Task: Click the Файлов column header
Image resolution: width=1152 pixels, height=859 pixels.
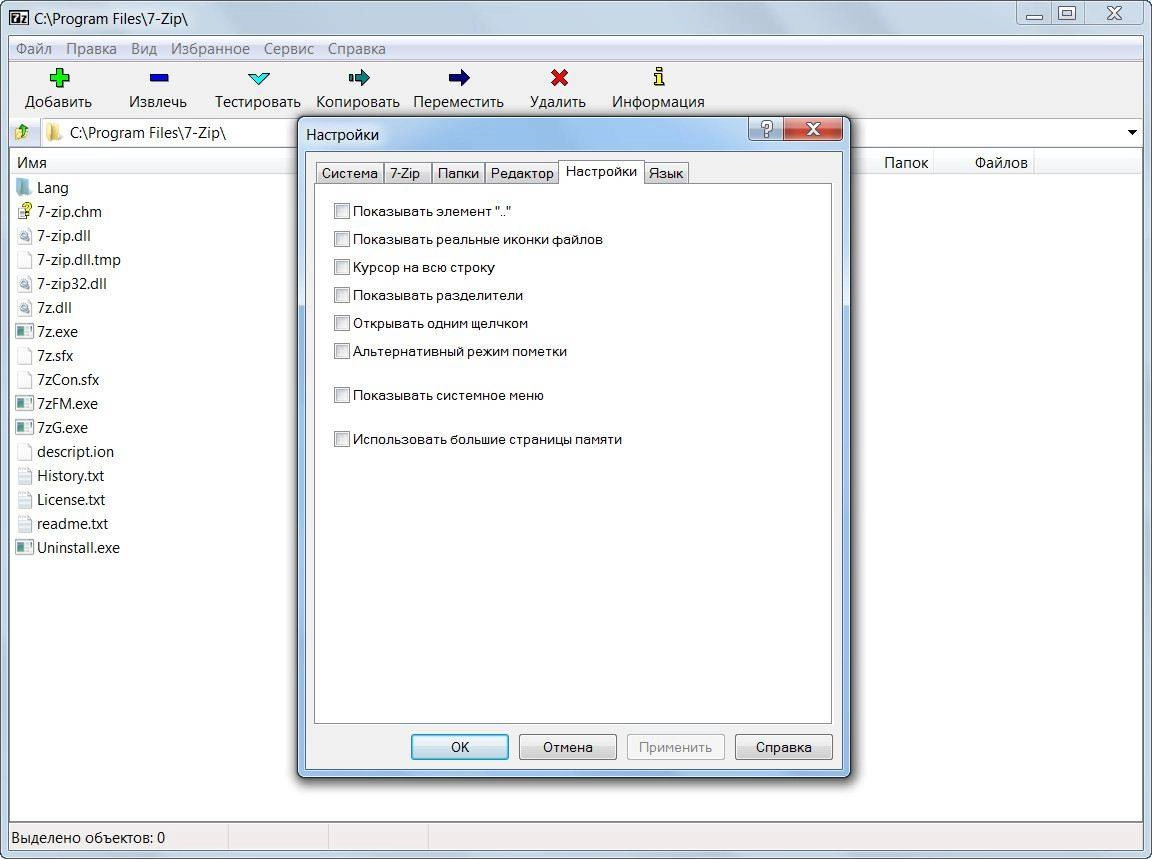Action: tap(1001, 162)
